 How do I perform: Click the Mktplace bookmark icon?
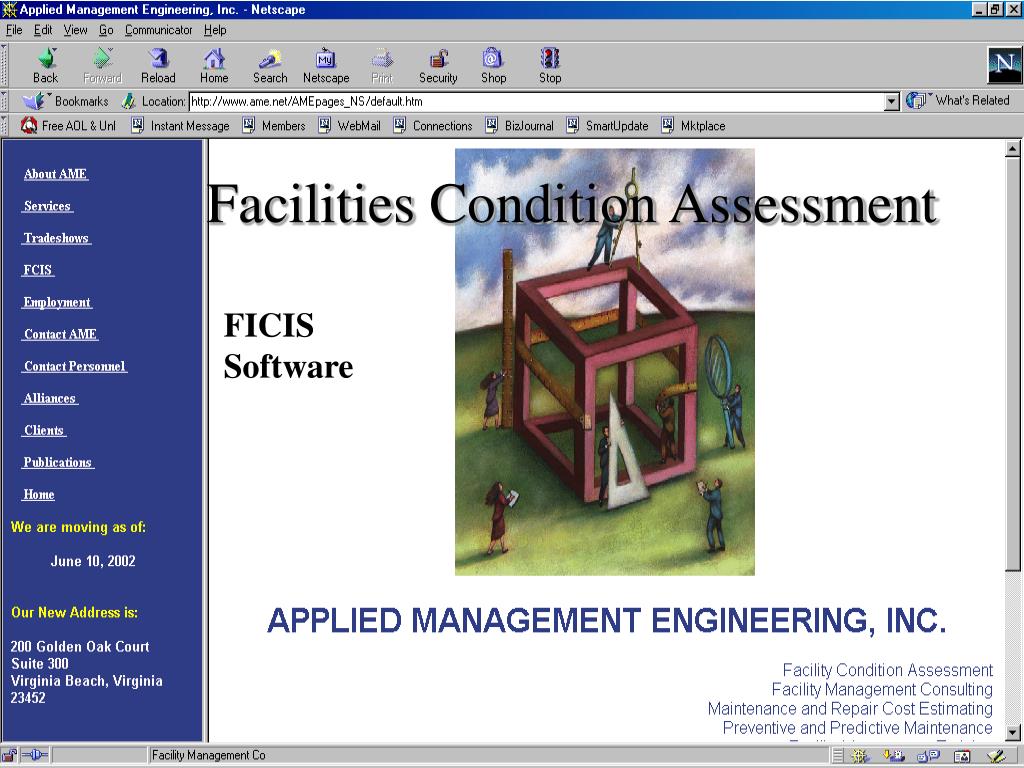point(667,125)
